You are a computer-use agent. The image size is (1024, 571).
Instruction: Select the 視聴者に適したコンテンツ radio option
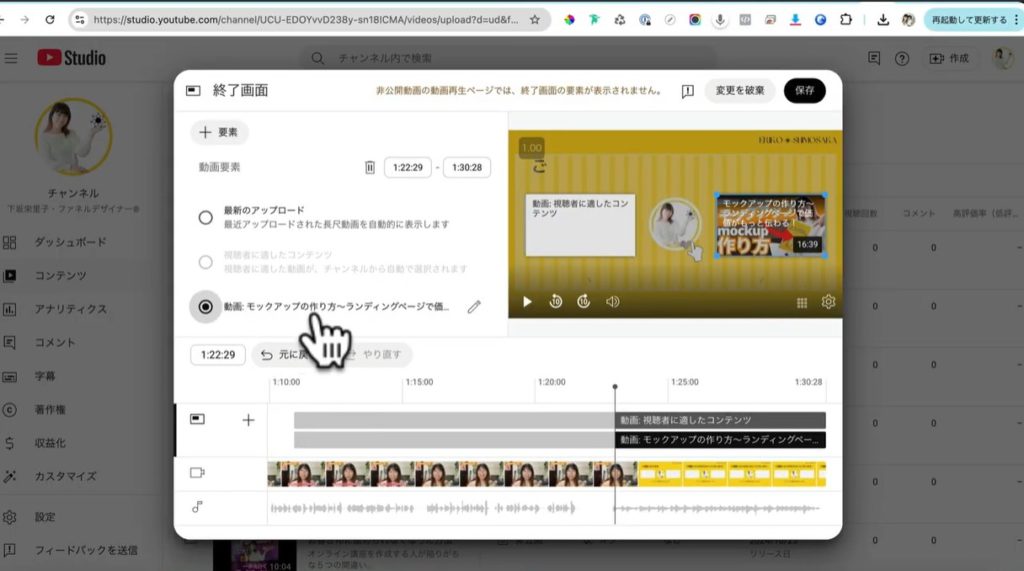(205, 262)
